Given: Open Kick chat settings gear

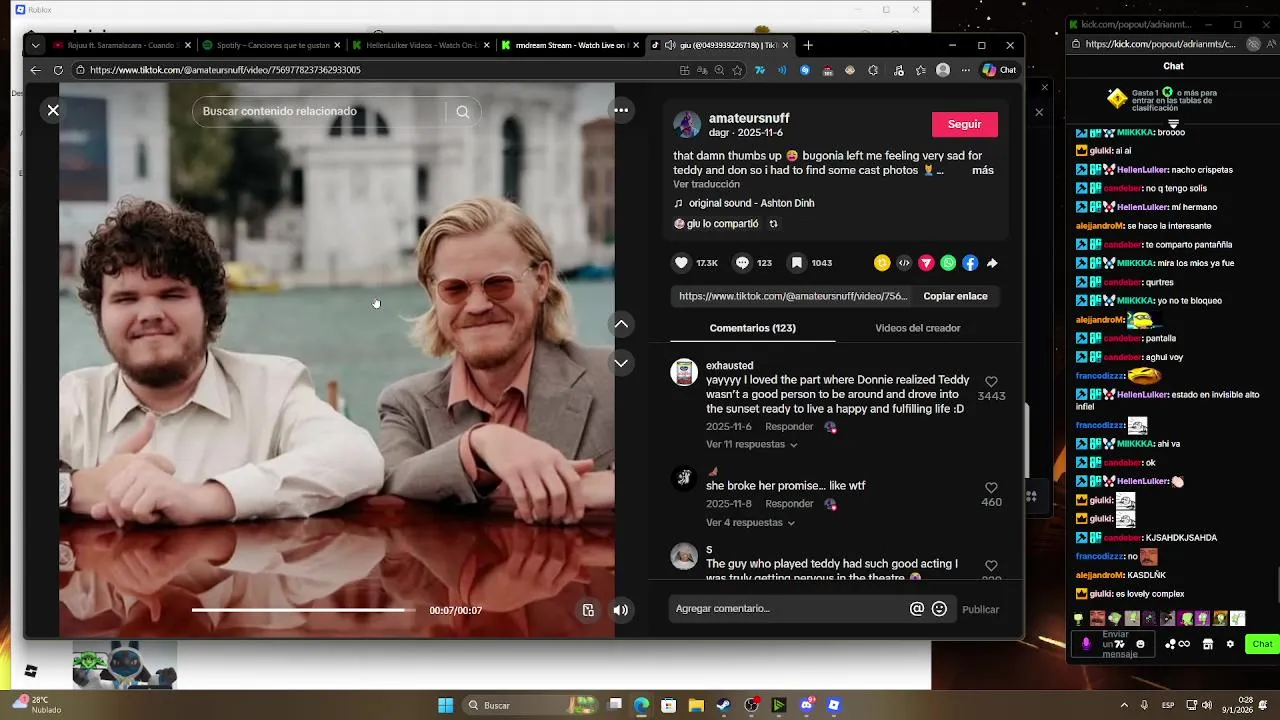Looking at the screenshot, I should (x=1230, y=644).
